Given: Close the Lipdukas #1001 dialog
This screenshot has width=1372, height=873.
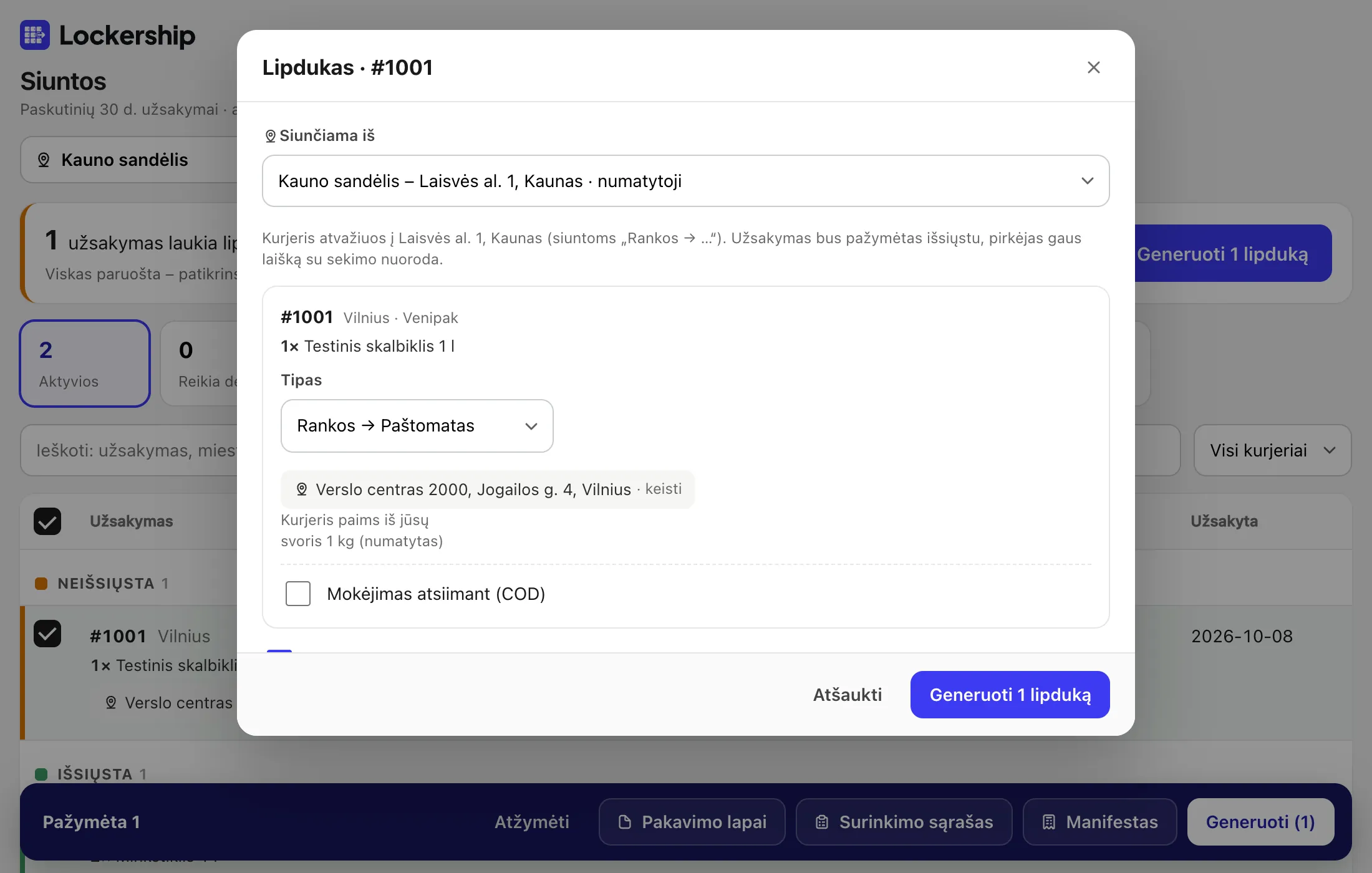Looking at the screenshot, I should (1093, 67).
